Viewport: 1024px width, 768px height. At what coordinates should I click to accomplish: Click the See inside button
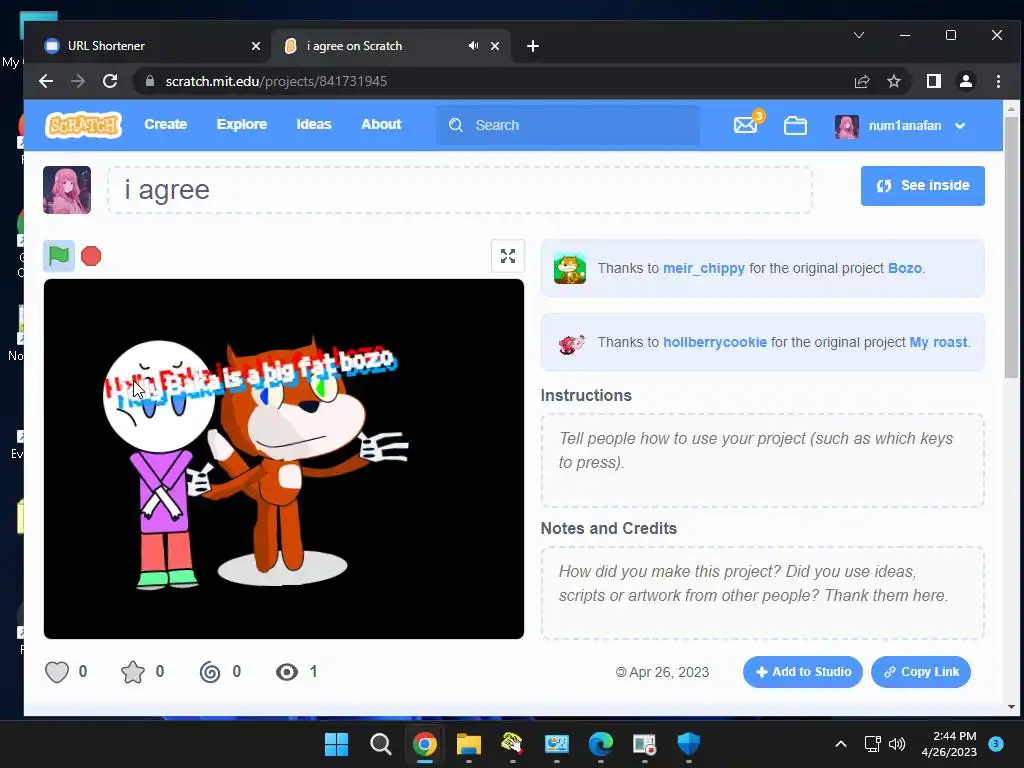point(922,186)
